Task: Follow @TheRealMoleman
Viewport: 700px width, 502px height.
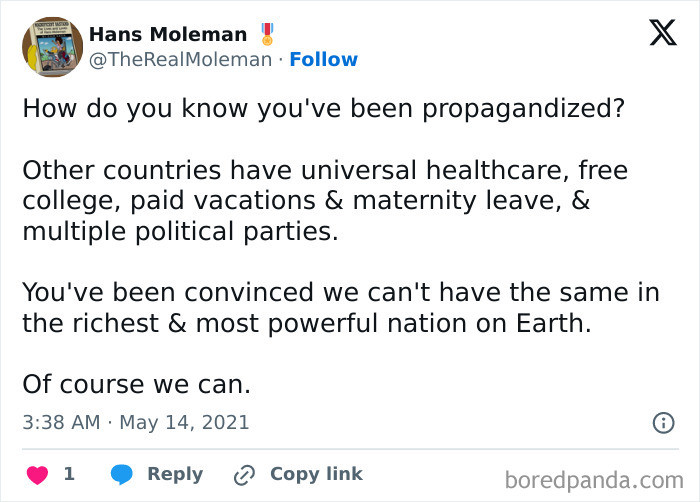Action: point(324,59)
